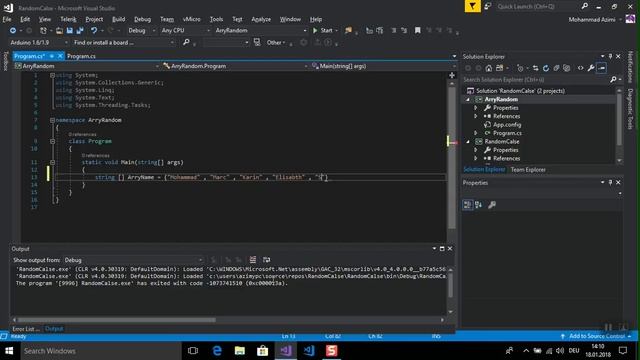Click the wrench Properties icon in Solution Explorer toolbar
640x360 pixels.
(591, 68)
